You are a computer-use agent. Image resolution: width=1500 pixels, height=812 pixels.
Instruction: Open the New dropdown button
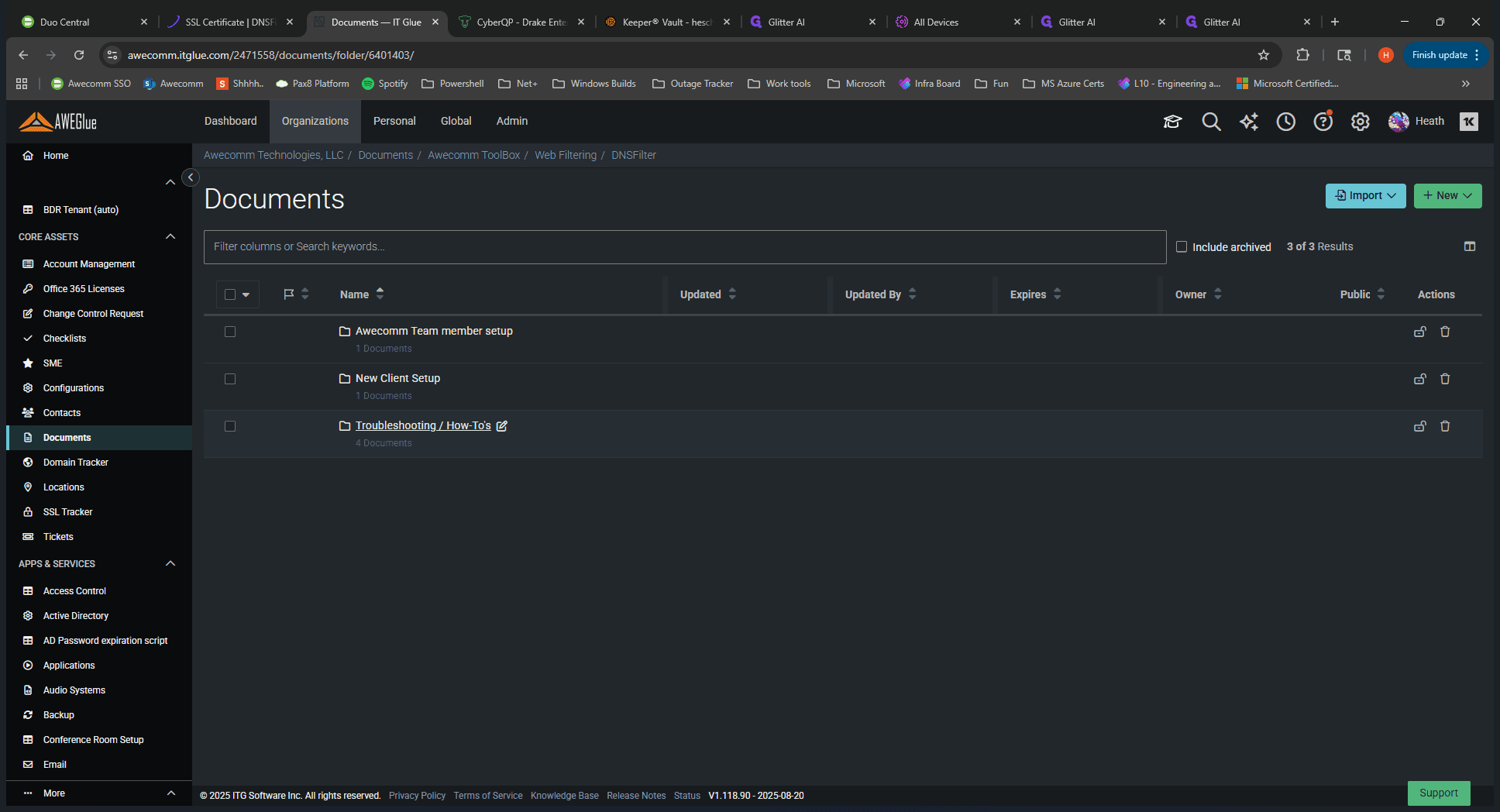pos(1447,196)
